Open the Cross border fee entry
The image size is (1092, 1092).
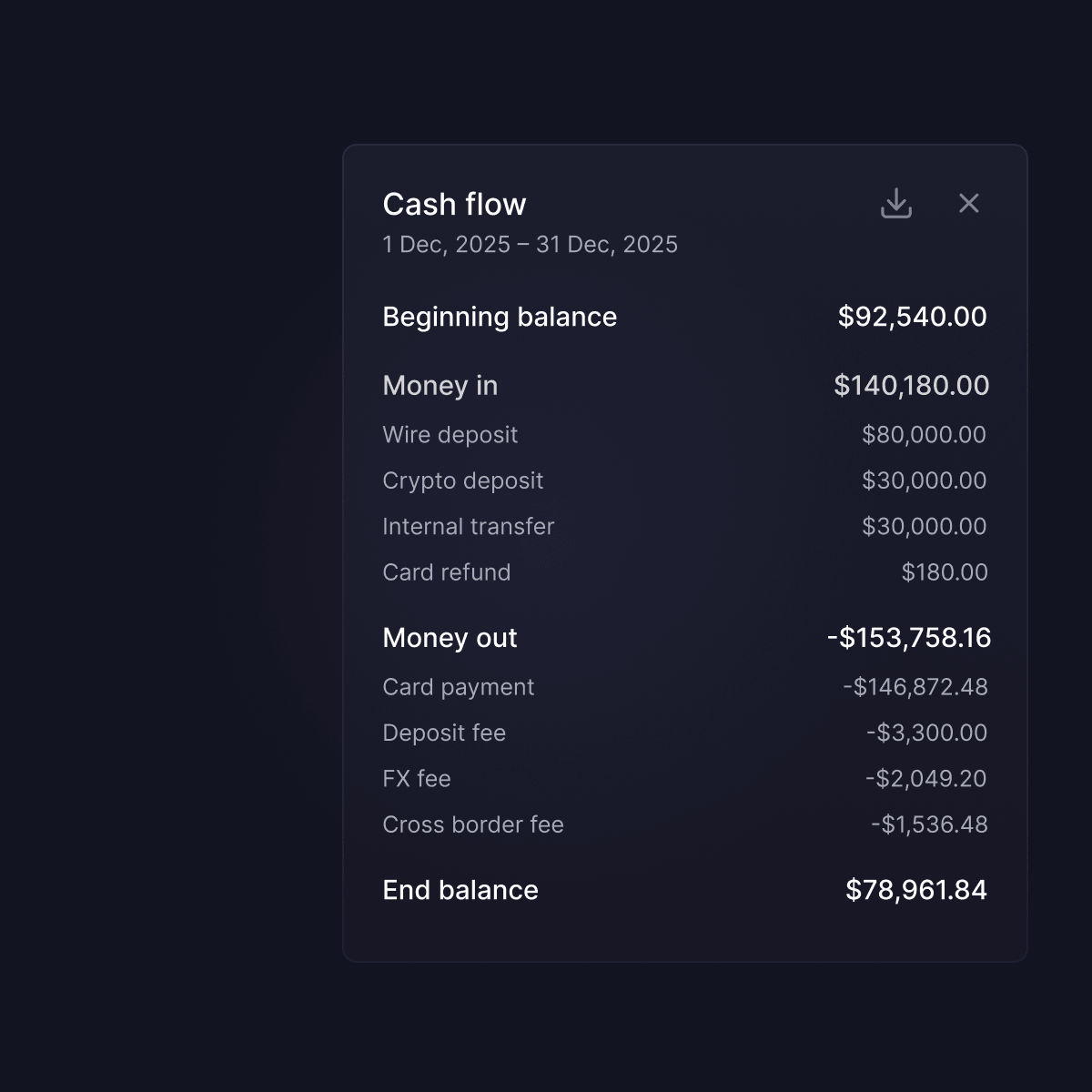pyautogui.click(x=684, y=824)
